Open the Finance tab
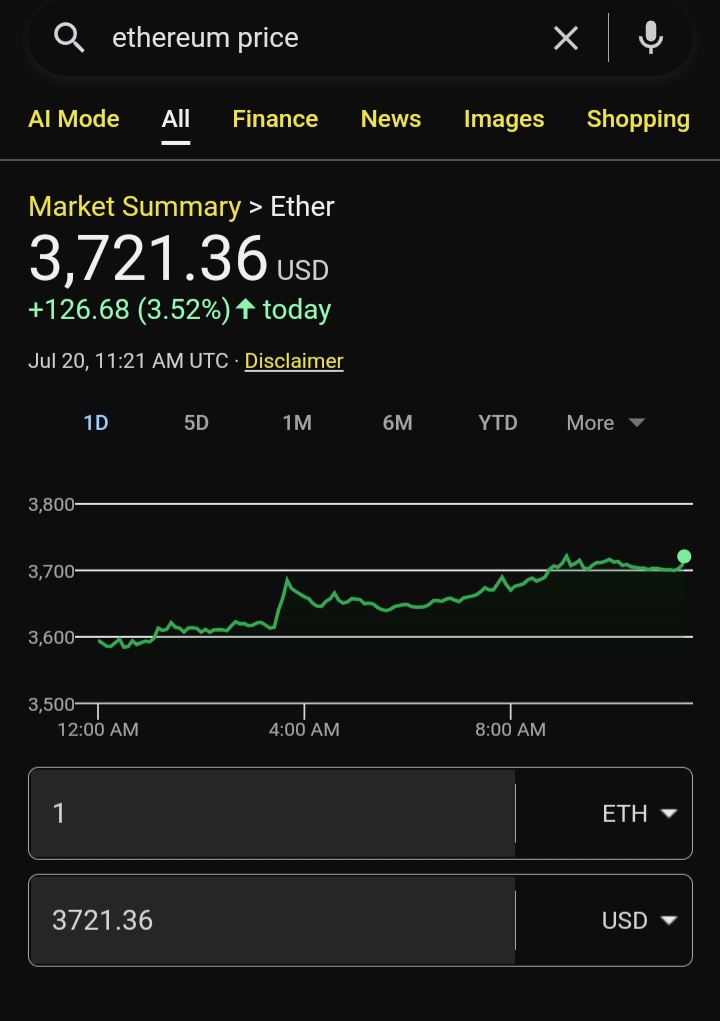 (275, 119)
